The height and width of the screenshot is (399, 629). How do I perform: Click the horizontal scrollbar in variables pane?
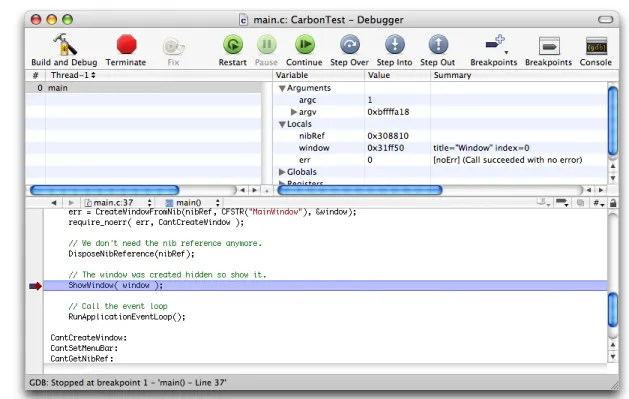360,190
